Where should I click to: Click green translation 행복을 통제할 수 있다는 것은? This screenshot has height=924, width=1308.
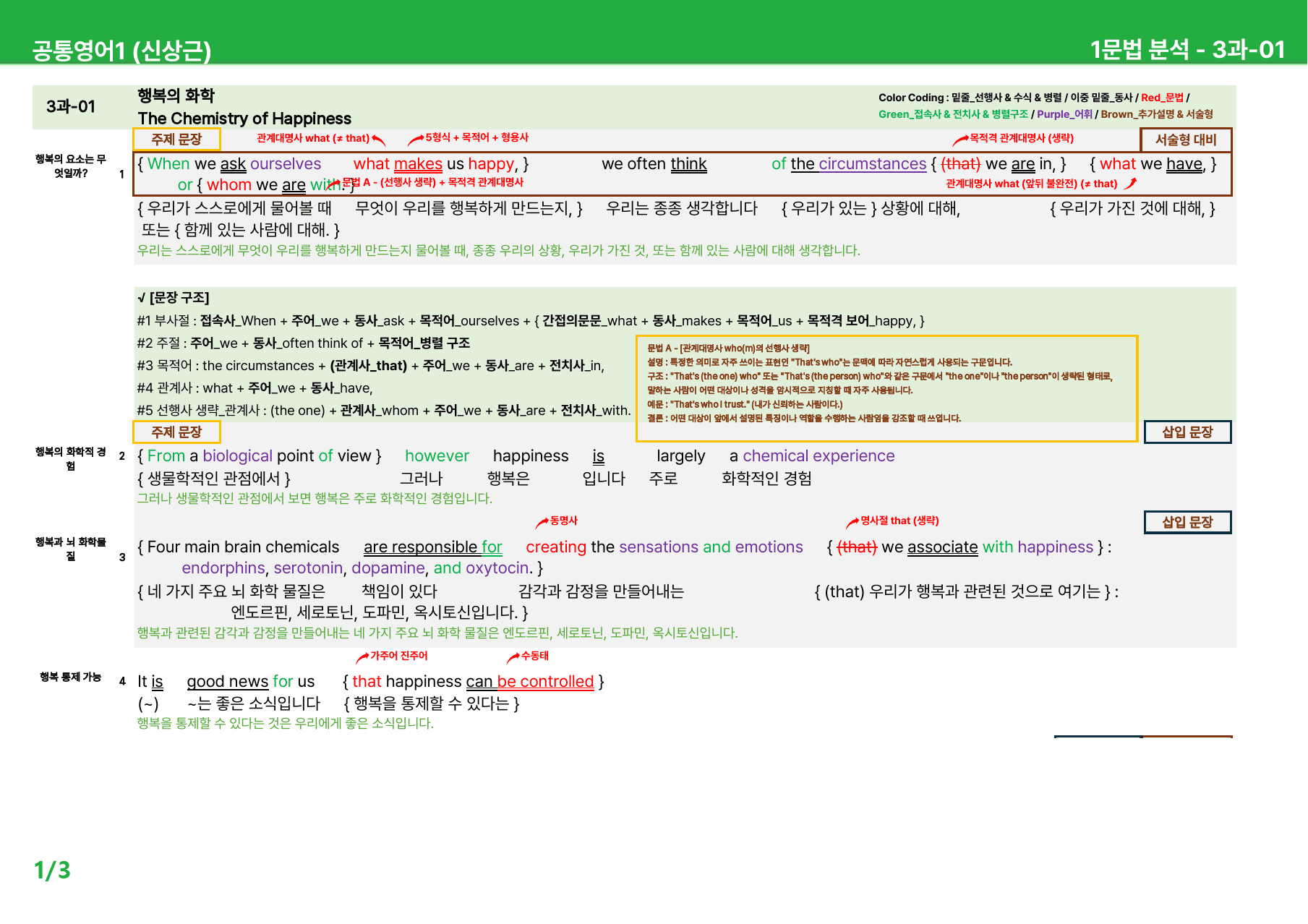(x=286, y=723)
